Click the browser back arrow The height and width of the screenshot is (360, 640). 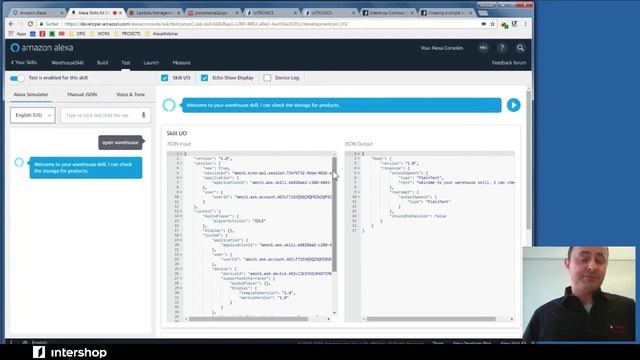tap(11, 24)
